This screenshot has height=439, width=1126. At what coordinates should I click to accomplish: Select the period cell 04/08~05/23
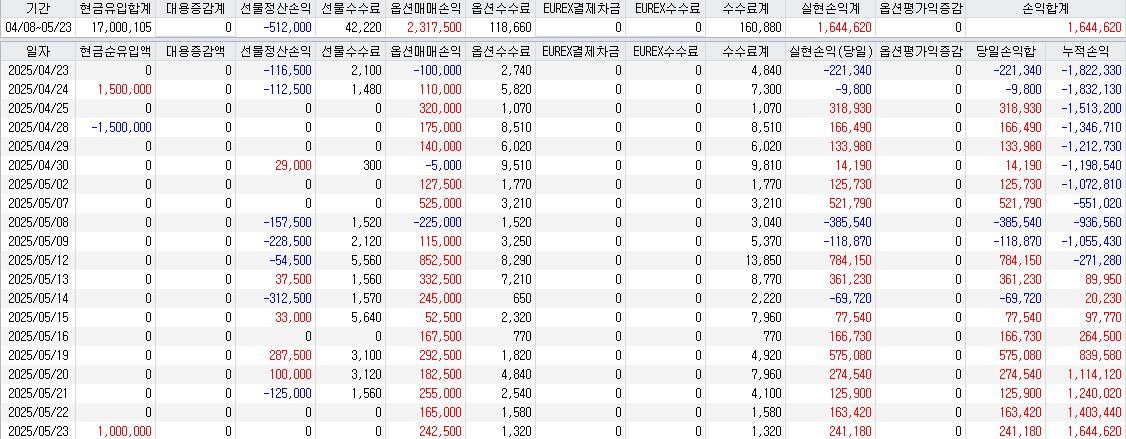click(37, 27)
